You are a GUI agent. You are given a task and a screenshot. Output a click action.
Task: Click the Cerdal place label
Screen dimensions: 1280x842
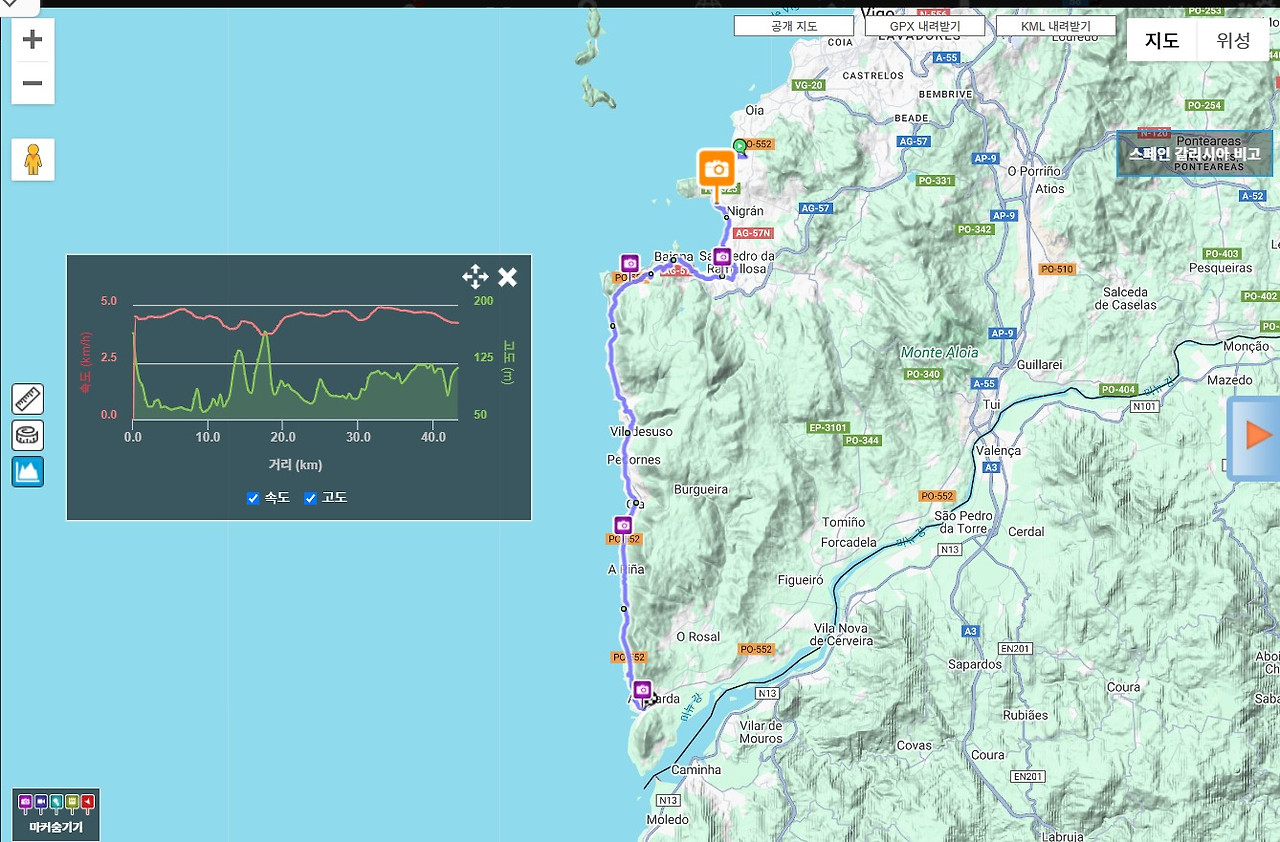(x=1026, y=532)
